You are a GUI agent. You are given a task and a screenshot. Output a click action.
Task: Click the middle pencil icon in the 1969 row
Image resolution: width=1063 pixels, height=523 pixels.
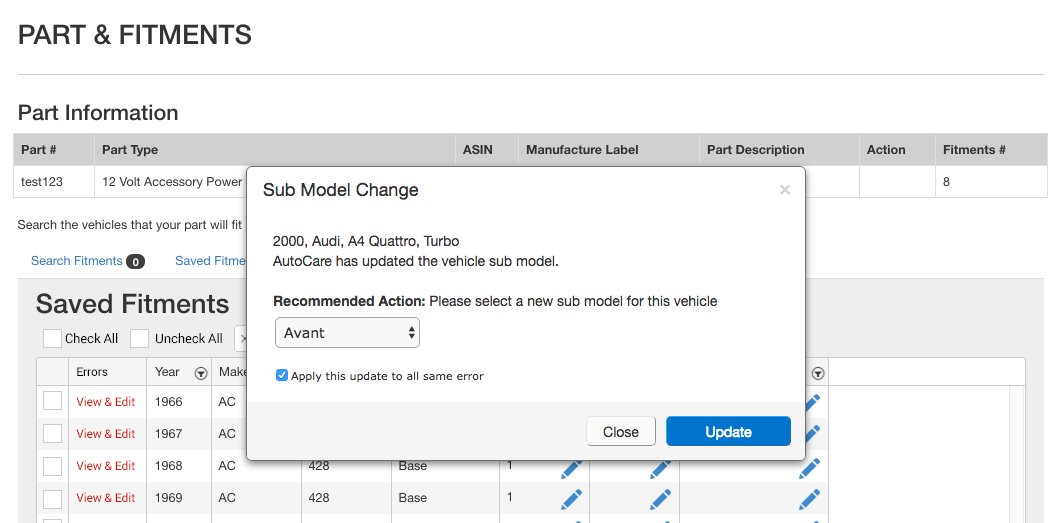660,498
